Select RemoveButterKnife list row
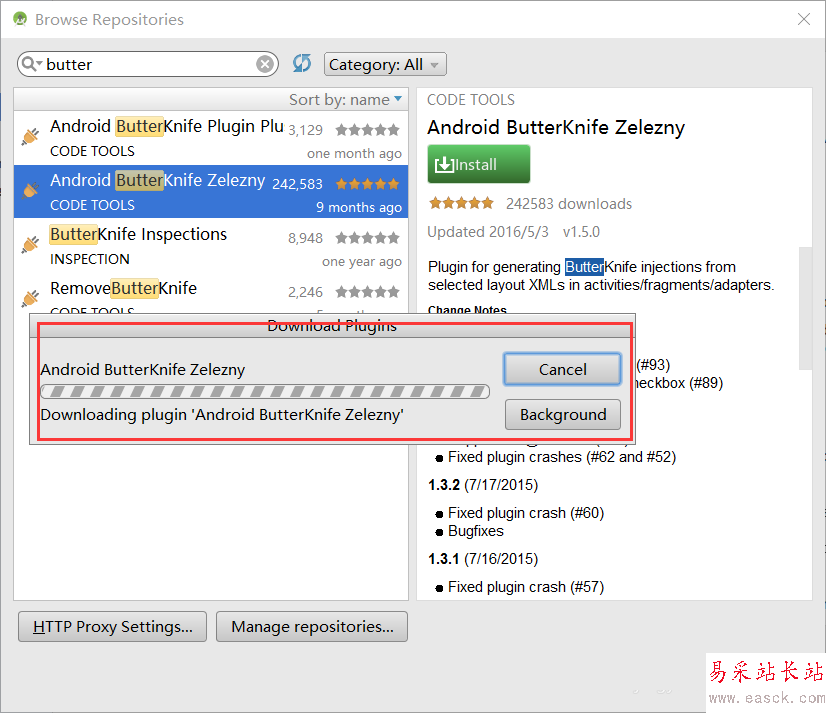Viewport: 826px width, 713px height. (211, 294)
